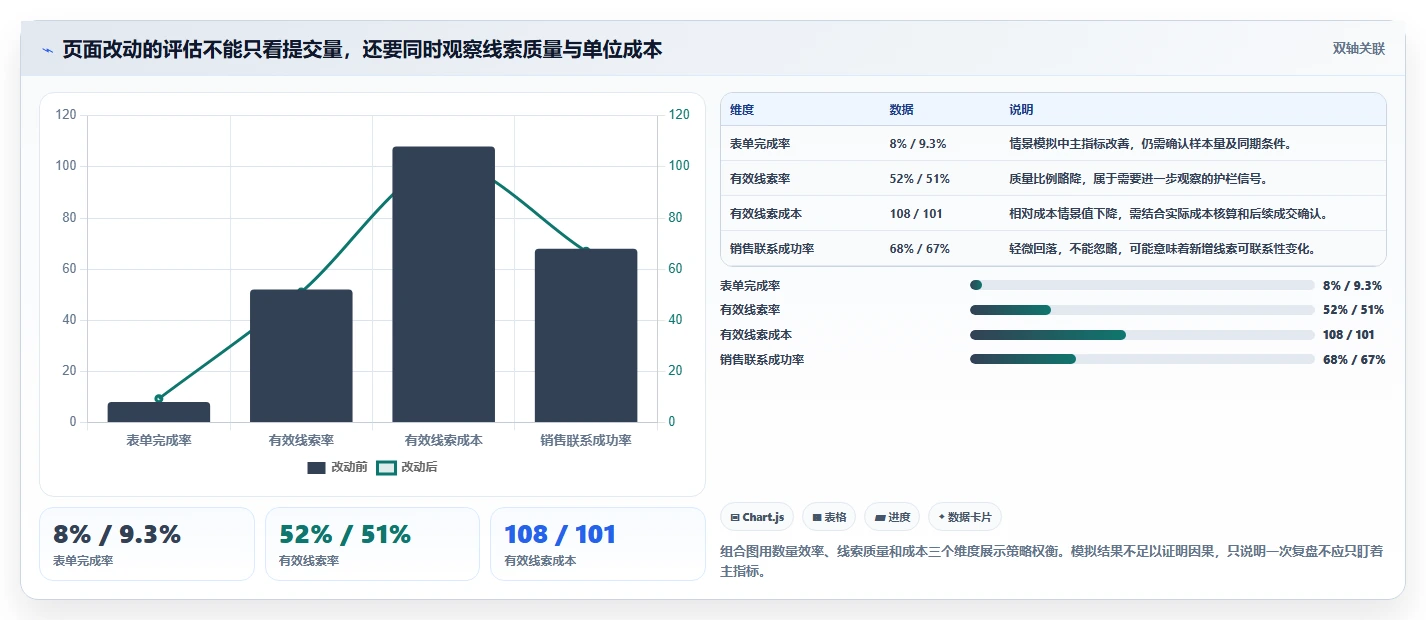Click the x-axis label 有效线索成本
This screenshot has height=620, width=1426.
pos(443,440)
